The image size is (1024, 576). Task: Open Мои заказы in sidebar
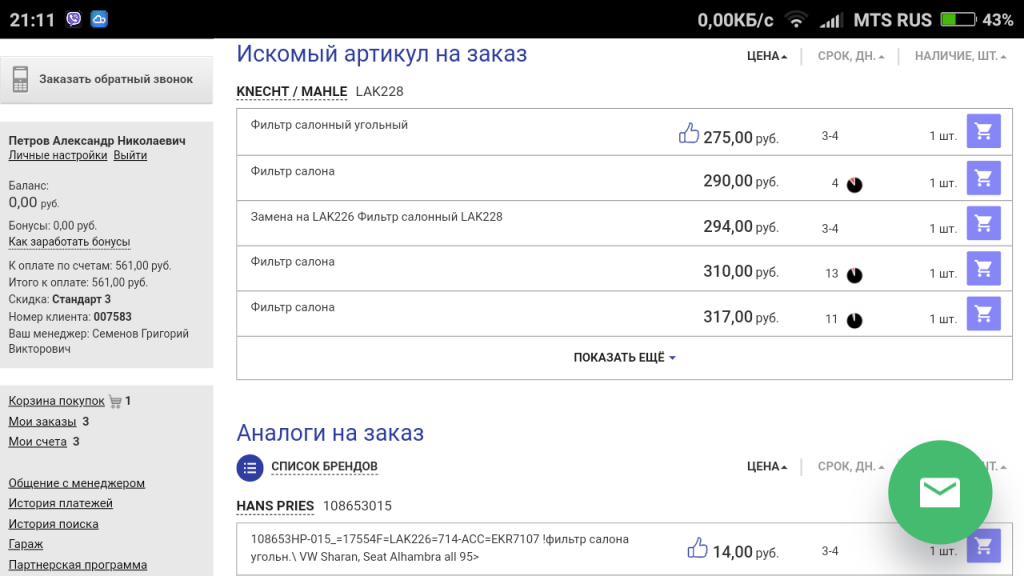tap(42, 421)
